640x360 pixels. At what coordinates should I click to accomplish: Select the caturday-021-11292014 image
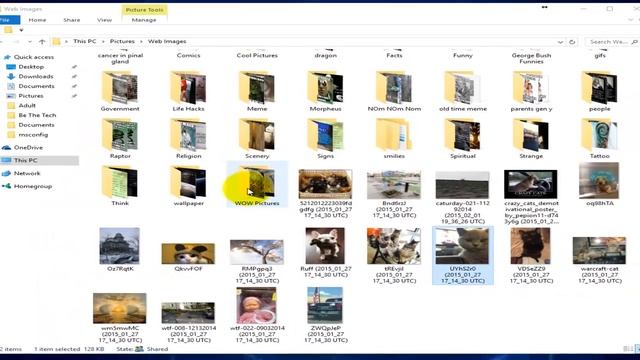tap(462, 185)
